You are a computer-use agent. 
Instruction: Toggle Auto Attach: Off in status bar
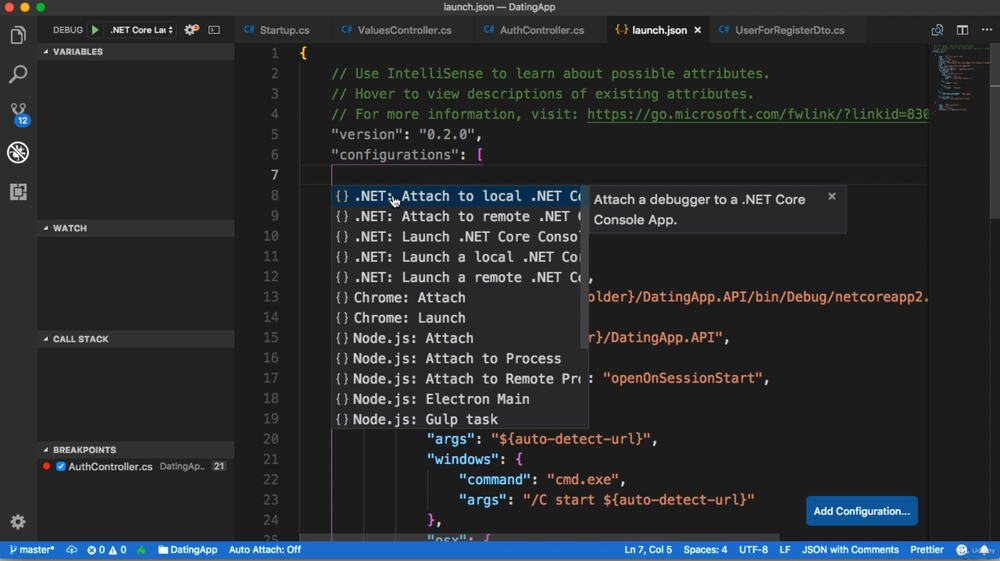(x=265, y=550)
